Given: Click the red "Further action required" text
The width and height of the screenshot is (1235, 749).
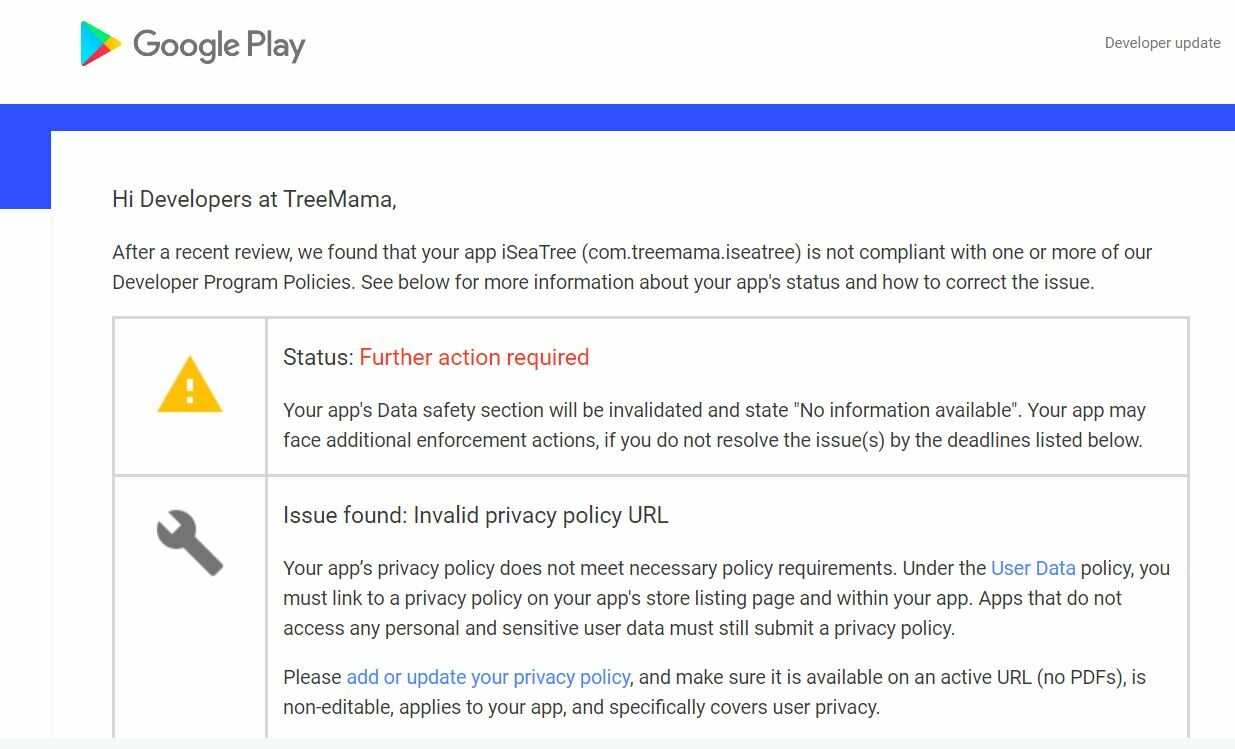Looking at the screenshot, I should tap(474, 357).
